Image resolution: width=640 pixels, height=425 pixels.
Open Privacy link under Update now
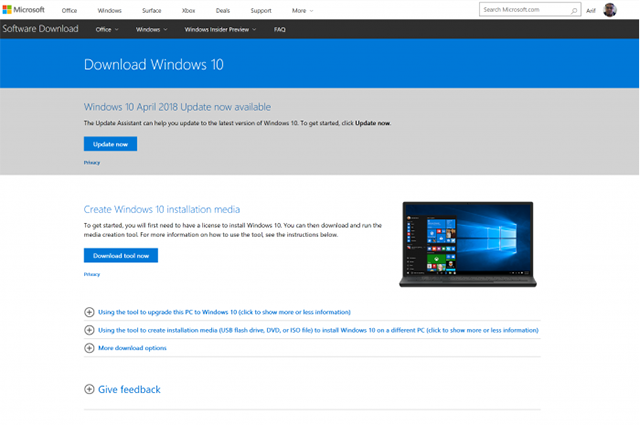coord(92,162)
